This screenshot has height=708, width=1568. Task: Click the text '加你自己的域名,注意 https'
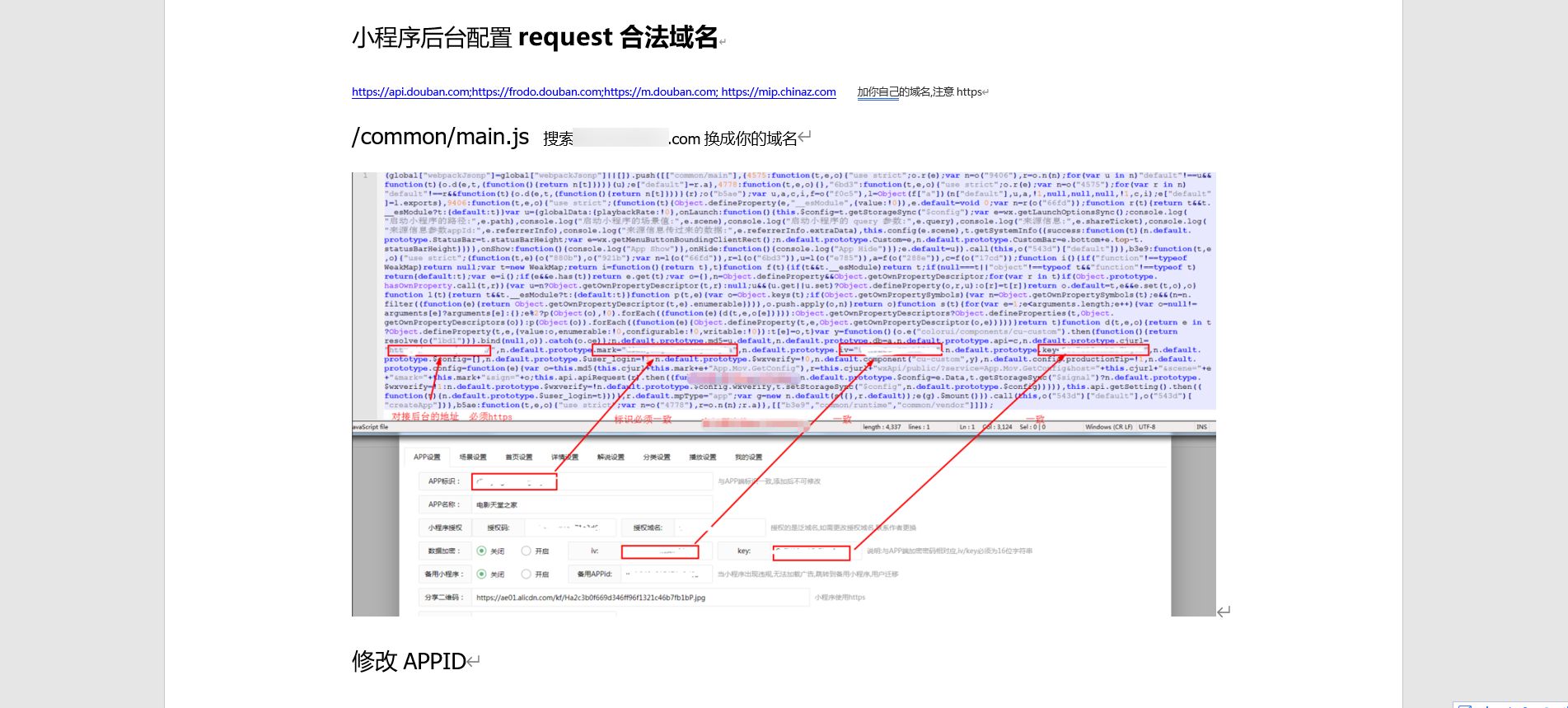[920, 92]
